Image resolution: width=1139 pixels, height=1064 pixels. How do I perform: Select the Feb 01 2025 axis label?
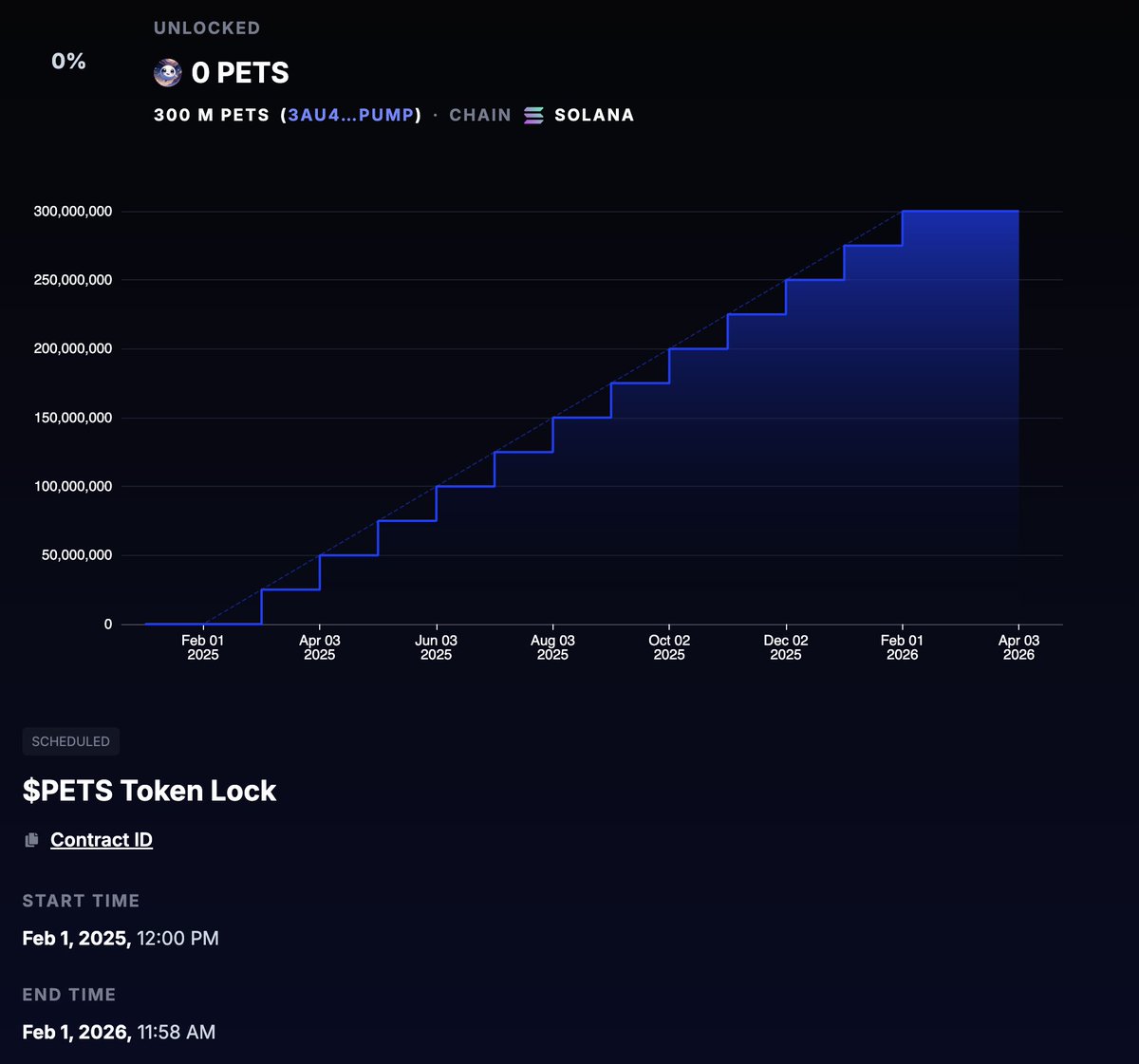pyautogui.click(x=202, y=647)
